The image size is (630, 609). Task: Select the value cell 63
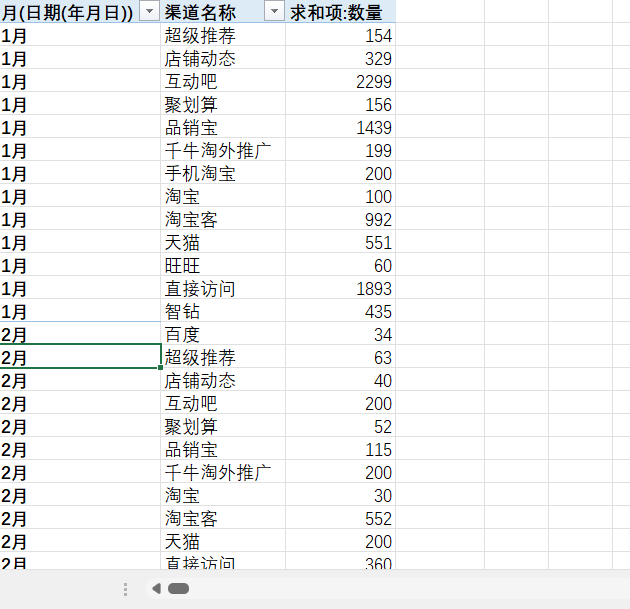(341, 357)
